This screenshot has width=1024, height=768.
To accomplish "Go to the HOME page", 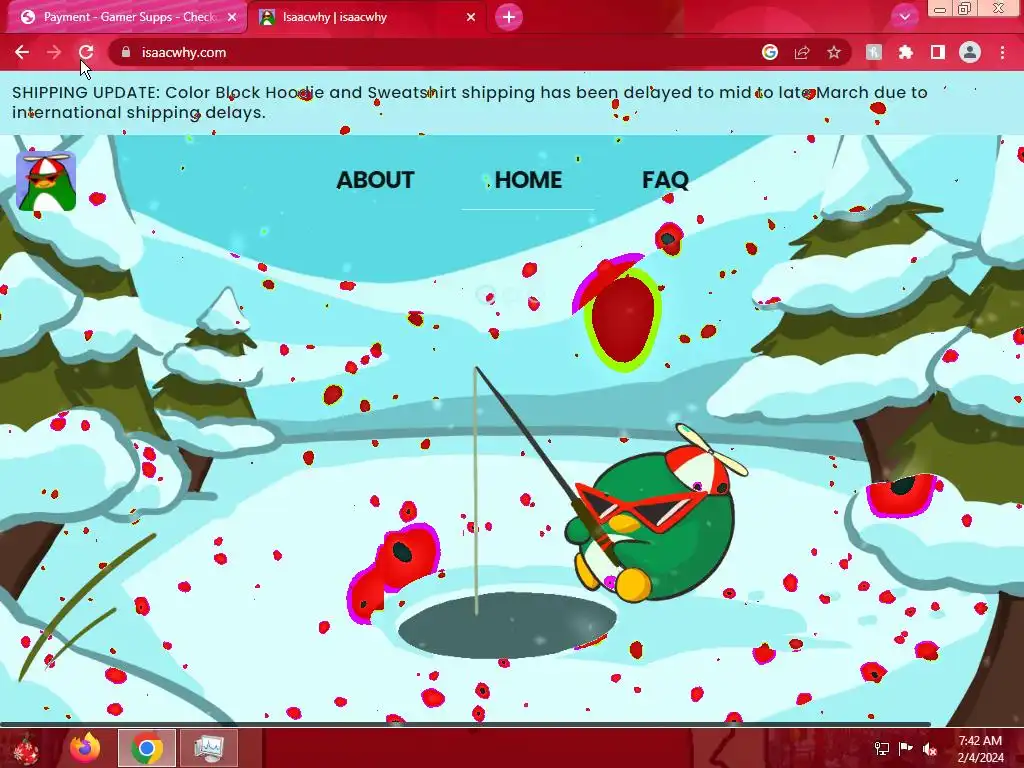I will coord(528,180).
